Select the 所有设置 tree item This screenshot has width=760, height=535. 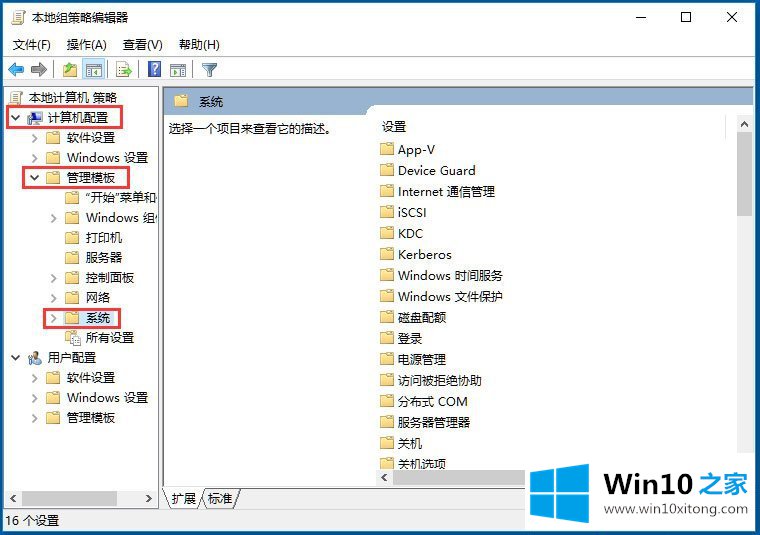click(110, 338)
